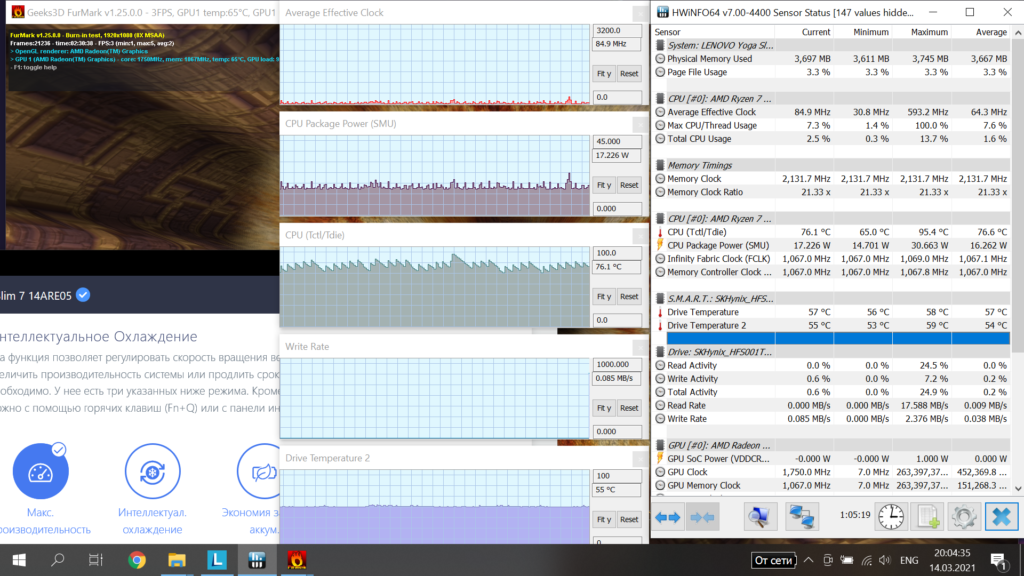Screen dimensions: 1024x576
Task: Open the HWiNFO sensor search/monitor icon
Action: [x=759, y=517]
